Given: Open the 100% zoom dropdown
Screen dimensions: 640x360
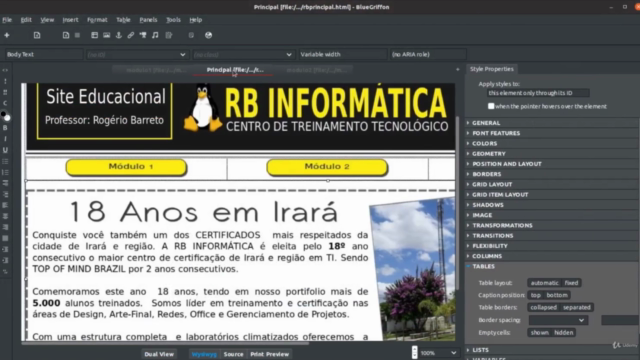Looking at the screenshot, I should [x=438, y=353].
